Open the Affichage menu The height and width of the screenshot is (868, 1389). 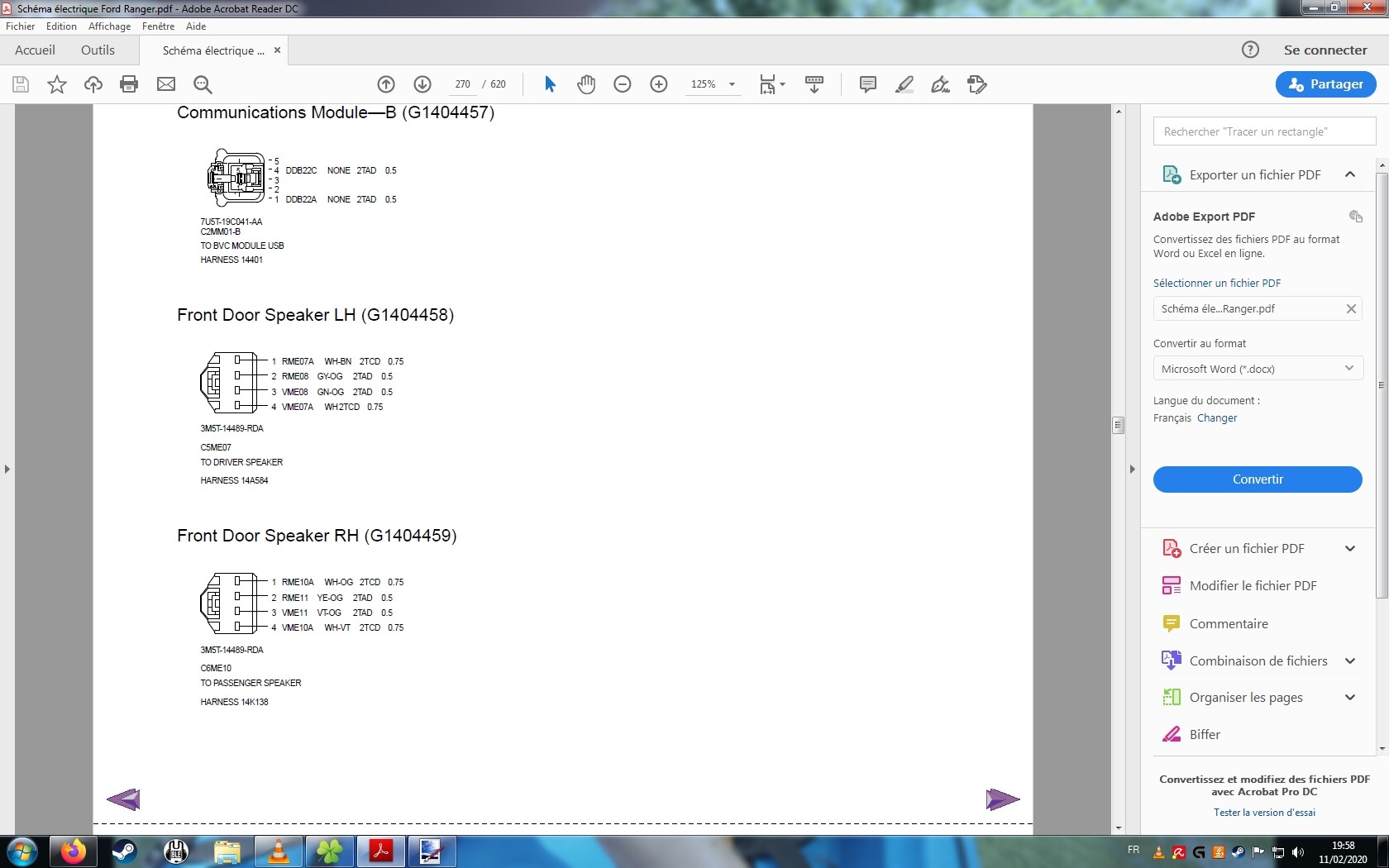pyautogui.click(x=109, y=26)
